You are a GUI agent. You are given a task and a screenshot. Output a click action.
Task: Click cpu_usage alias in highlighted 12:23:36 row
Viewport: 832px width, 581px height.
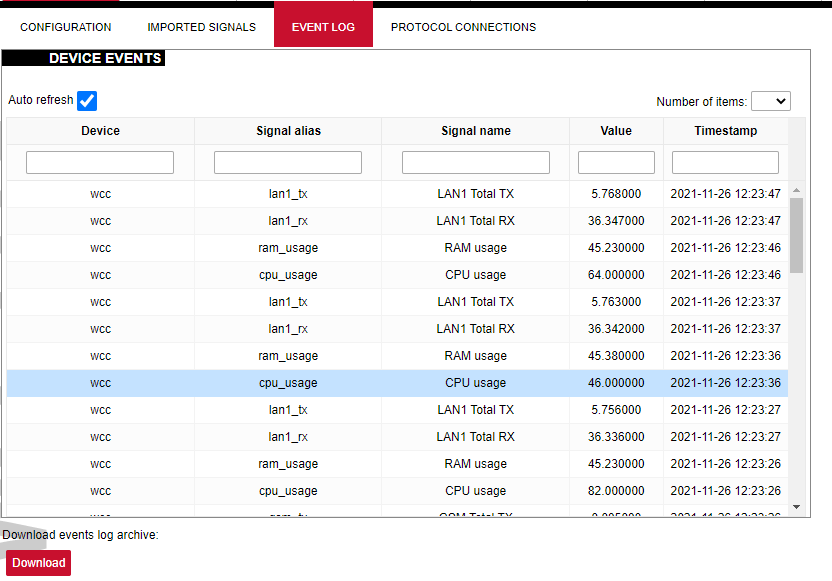pyautogui.click(x=288, y=383)
